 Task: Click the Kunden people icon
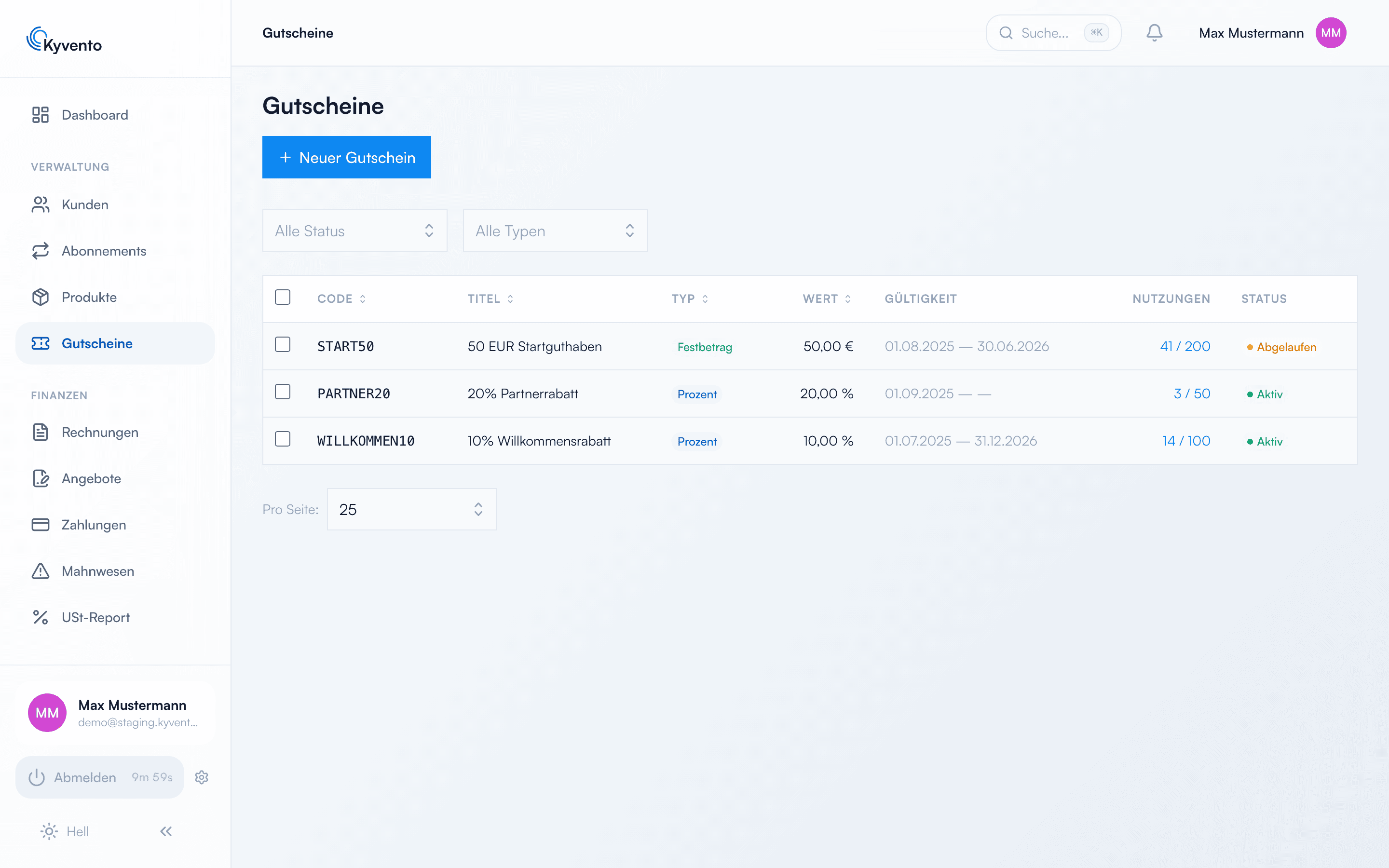tap(40, 204)
